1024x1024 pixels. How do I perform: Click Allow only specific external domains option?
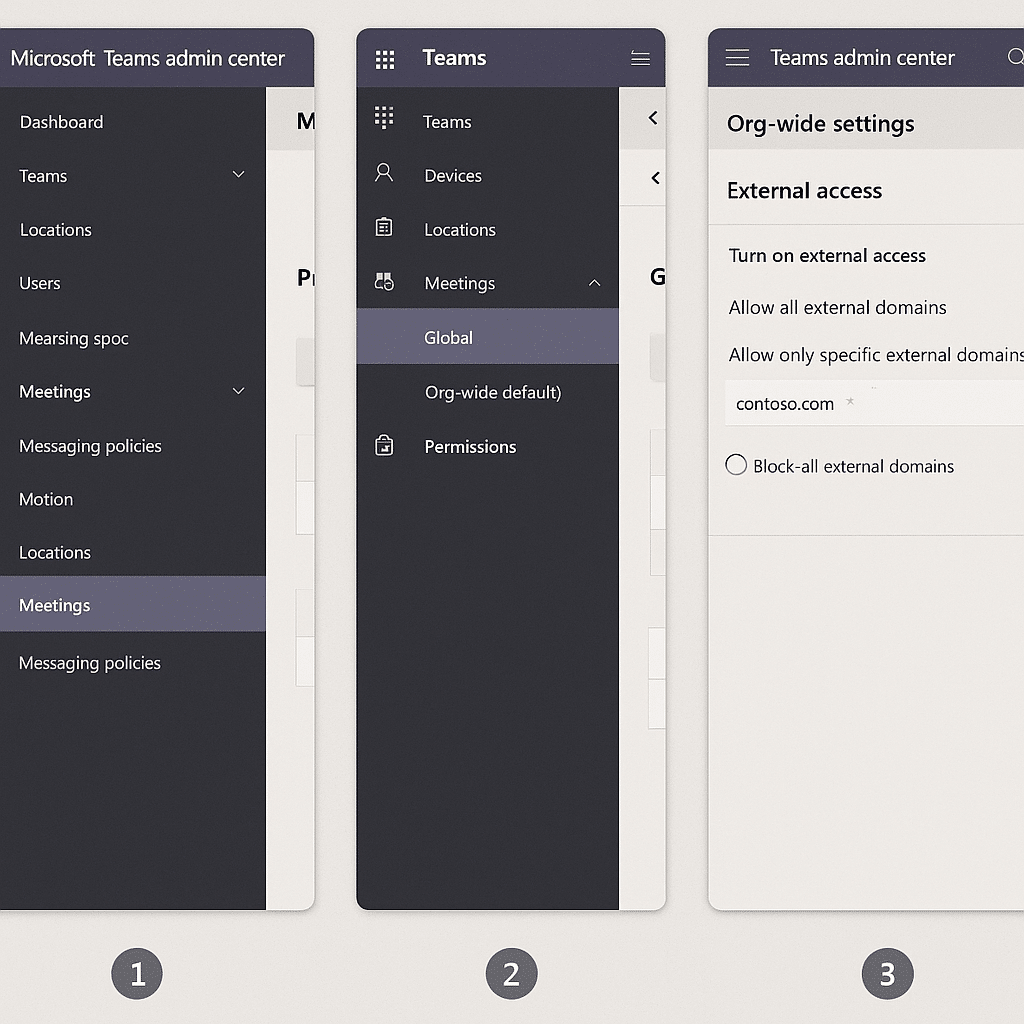(876, 355)
